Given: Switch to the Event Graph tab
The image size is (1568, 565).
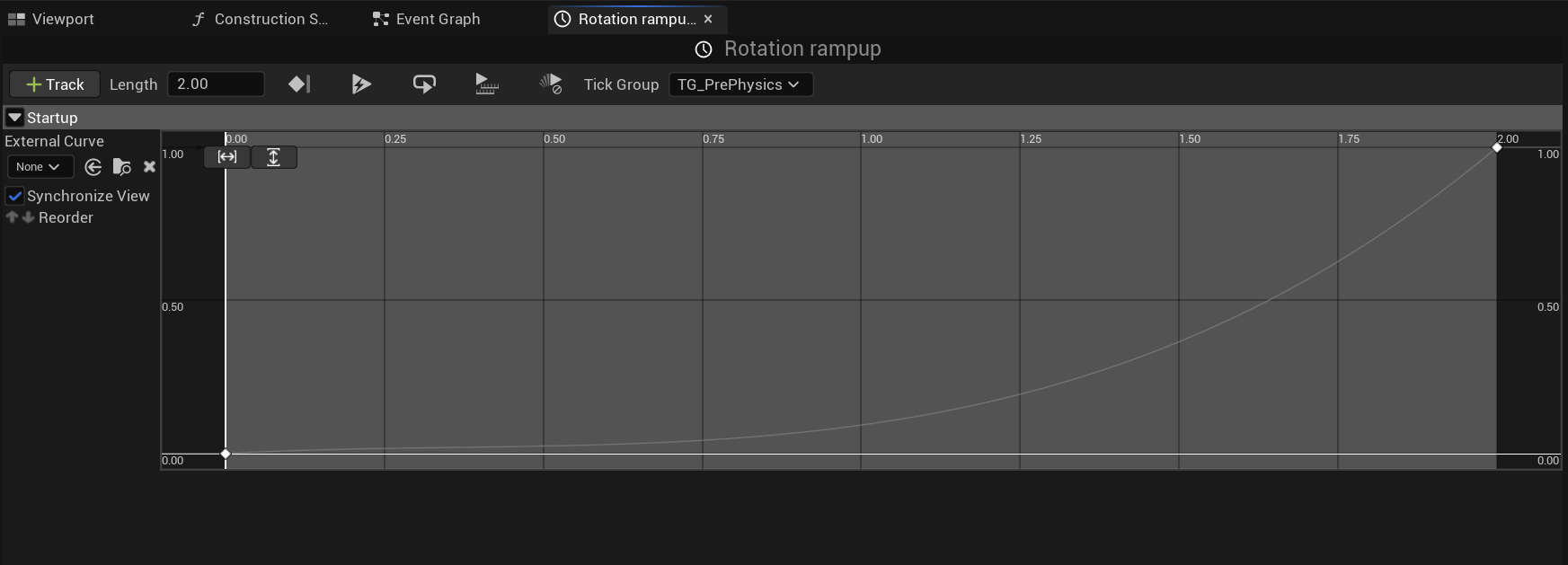Looking at the screenshot, I should pos(428,19).
